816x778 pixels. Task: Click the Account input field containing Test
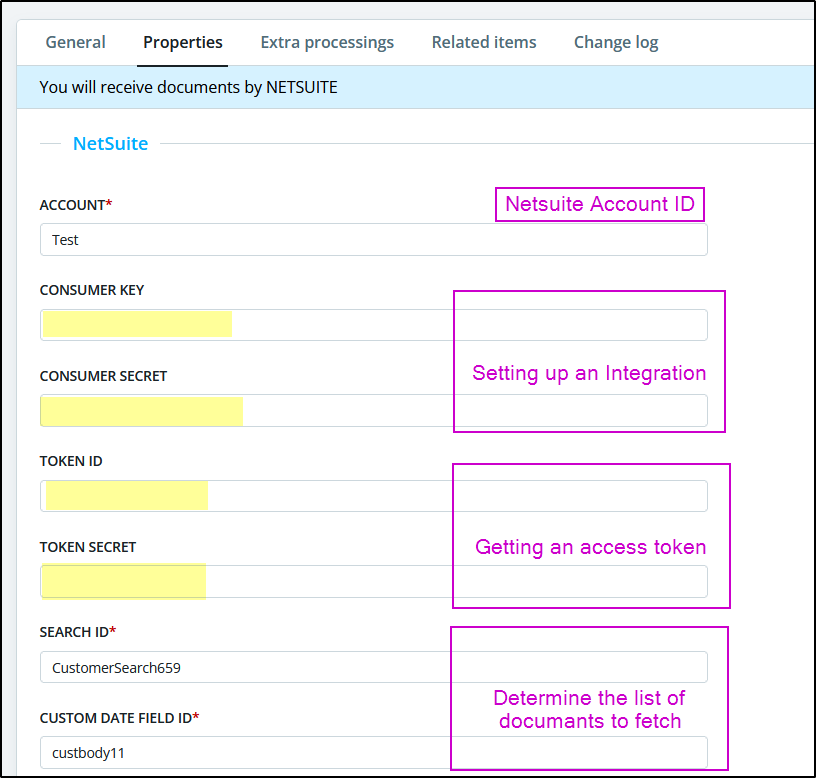[x=374, y=240]
